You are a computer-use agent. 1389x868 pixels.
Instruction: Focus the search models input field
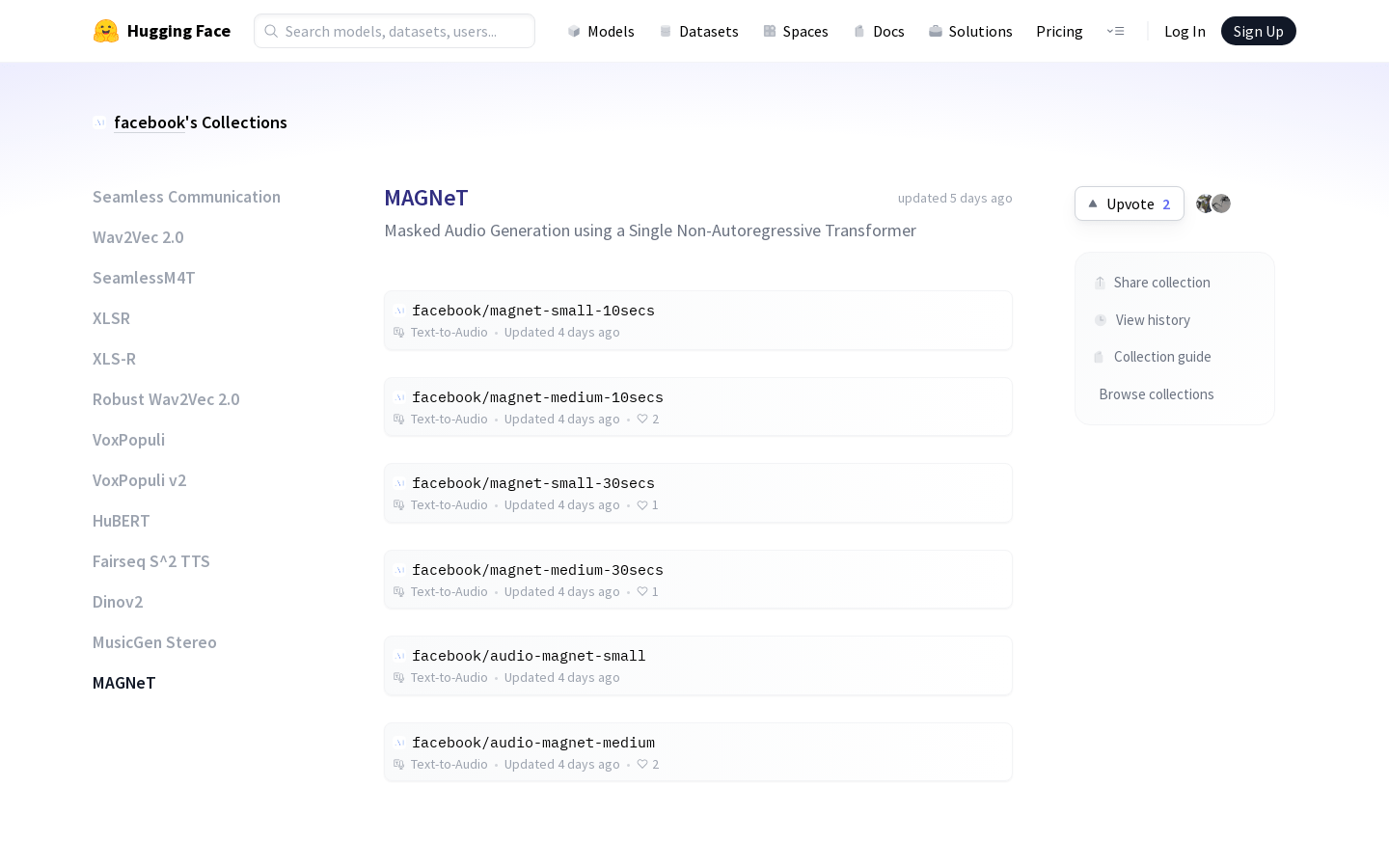(x=405, y=32)
